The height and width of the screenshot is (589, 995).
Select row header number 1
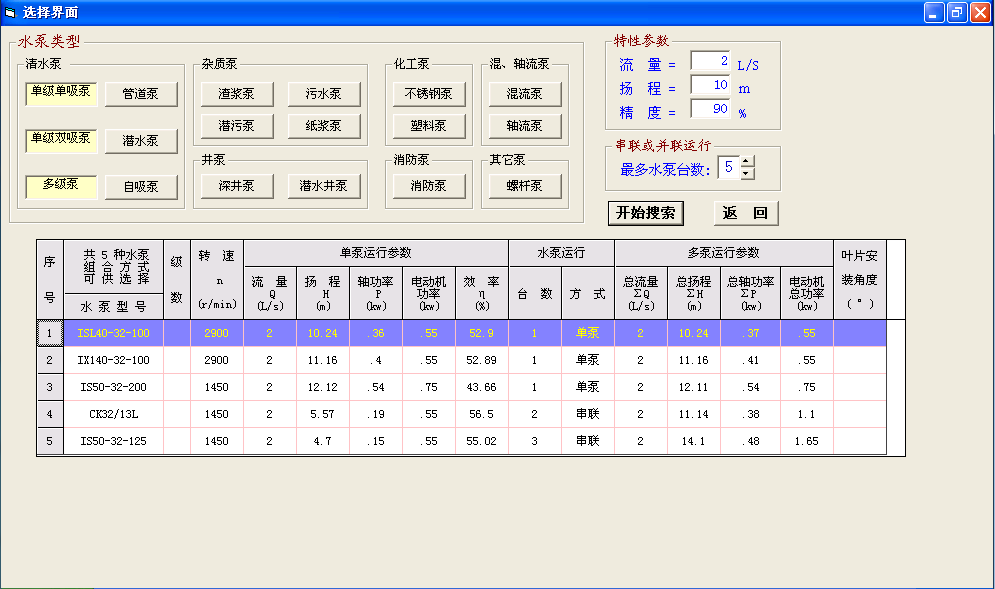(49, 333)
